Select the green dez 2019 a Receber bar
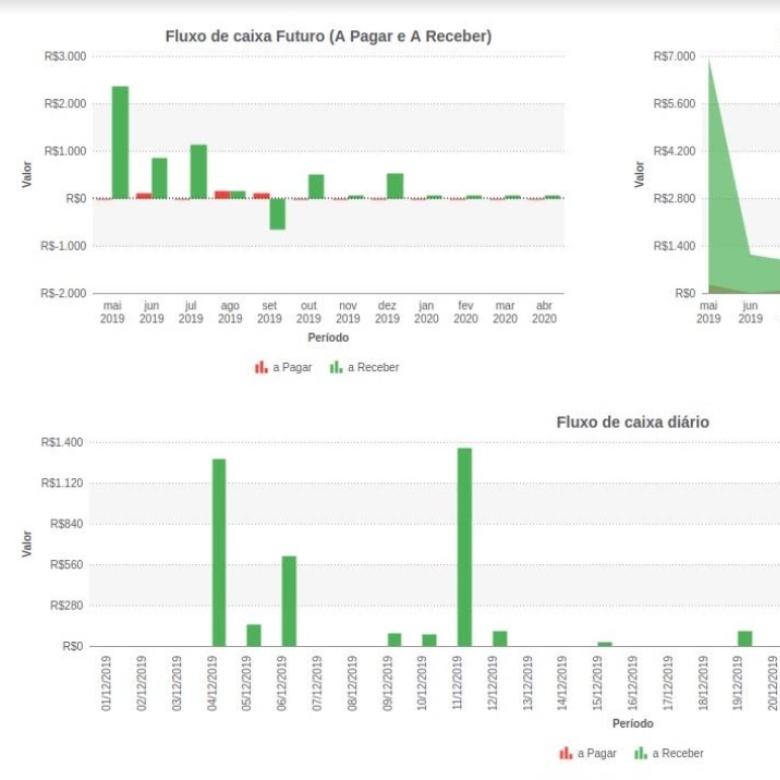The width and height of the screenshot is (780, 780). point(395,186)
